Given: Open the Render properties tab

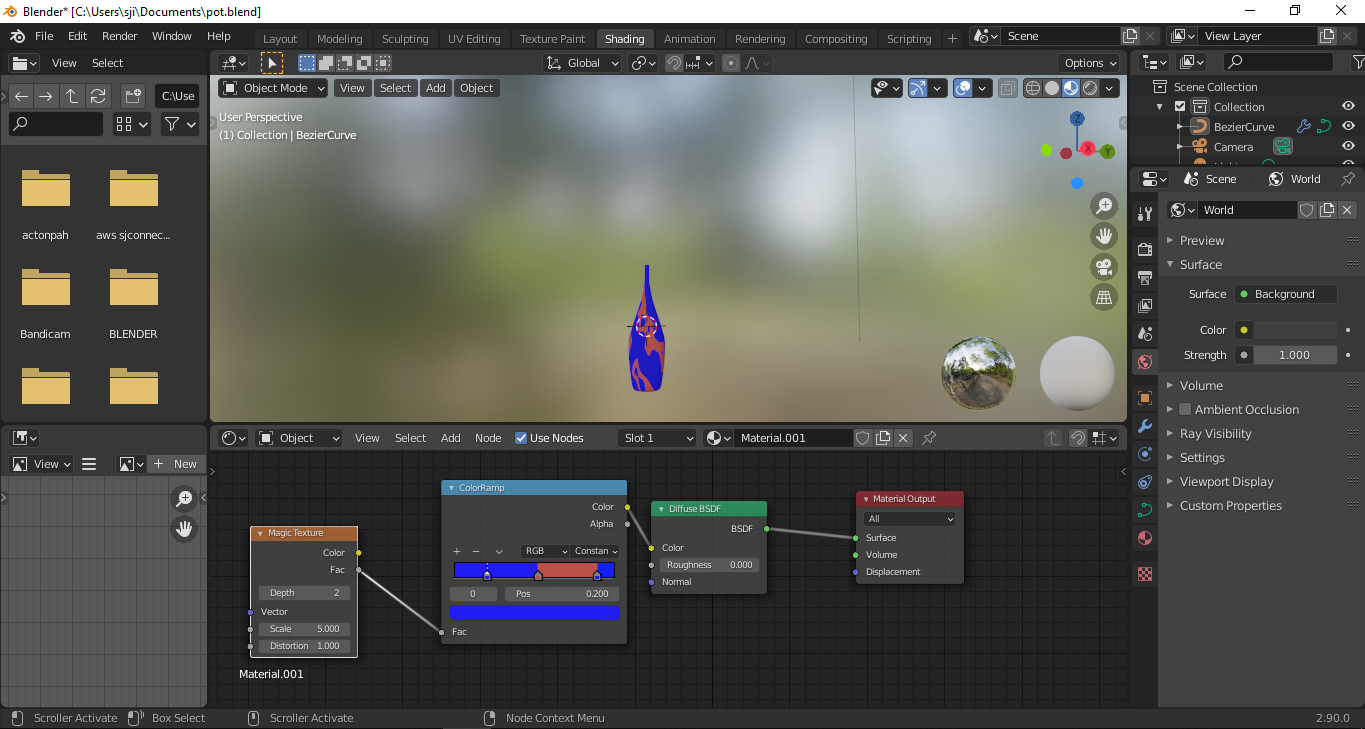Looking at the screenshot, I should [x=1145, y=248].
